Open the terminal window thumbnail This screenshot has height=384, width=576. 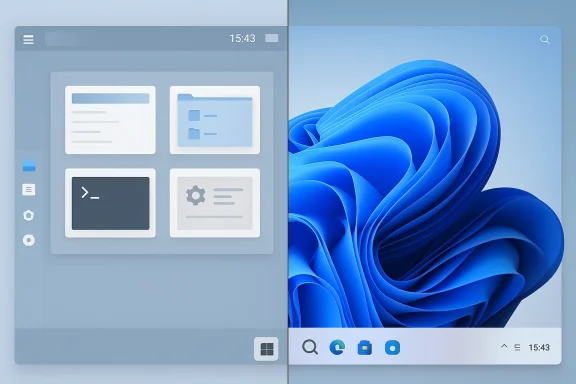tap(110, 203)
